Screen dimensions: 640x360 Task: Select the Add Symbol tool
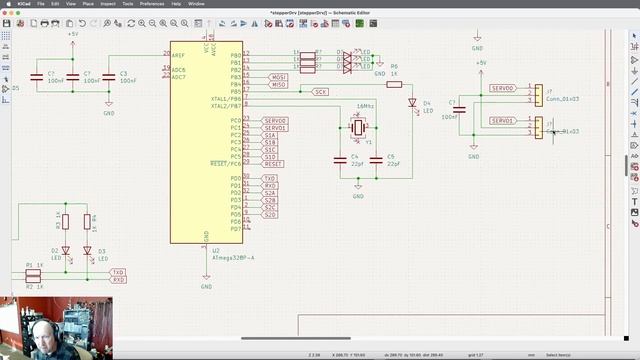pyautogui.click(x=634, y=60)
